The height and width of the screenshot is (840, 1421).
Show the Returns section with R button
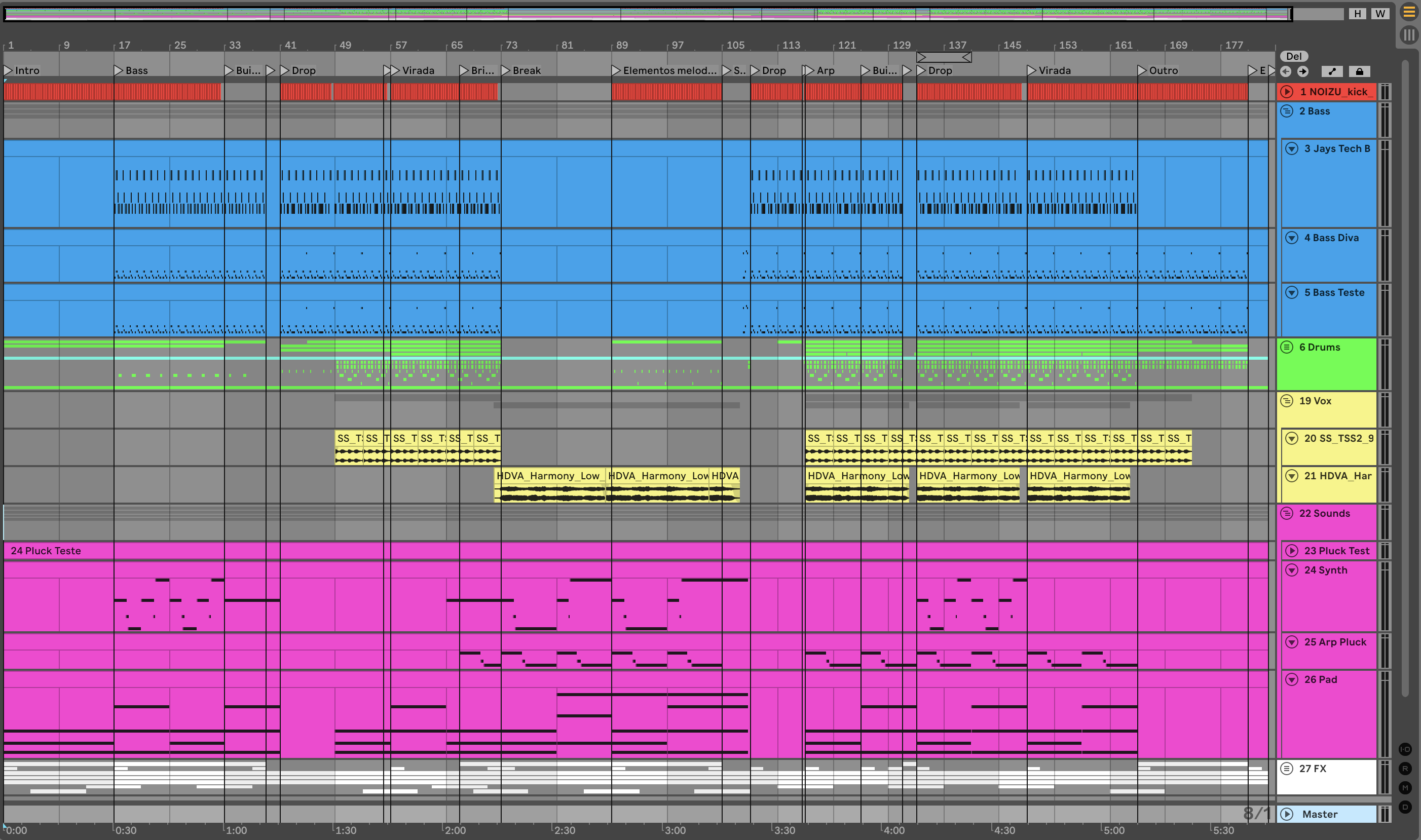pos(1405,768)
